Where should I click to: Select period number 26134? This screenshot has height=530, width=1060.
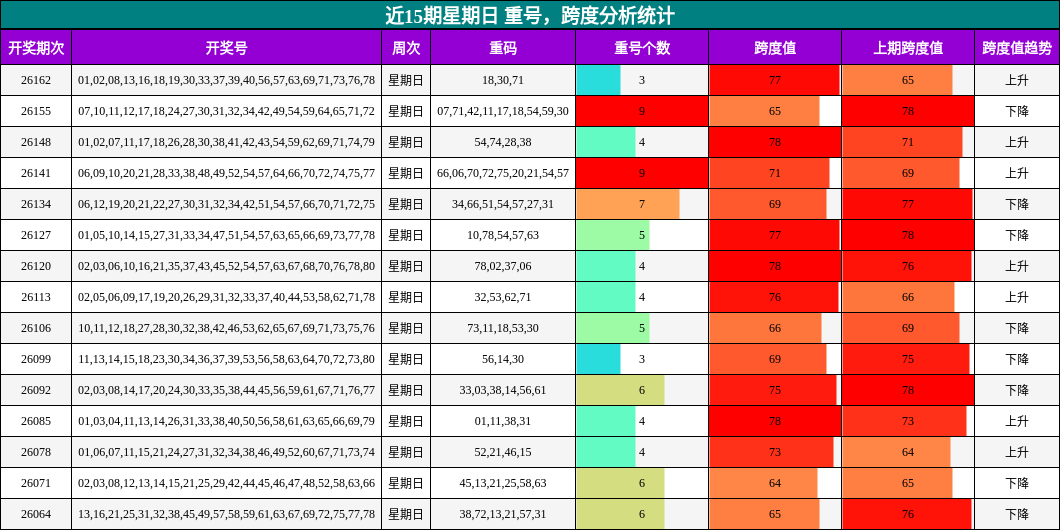(36, 204)
